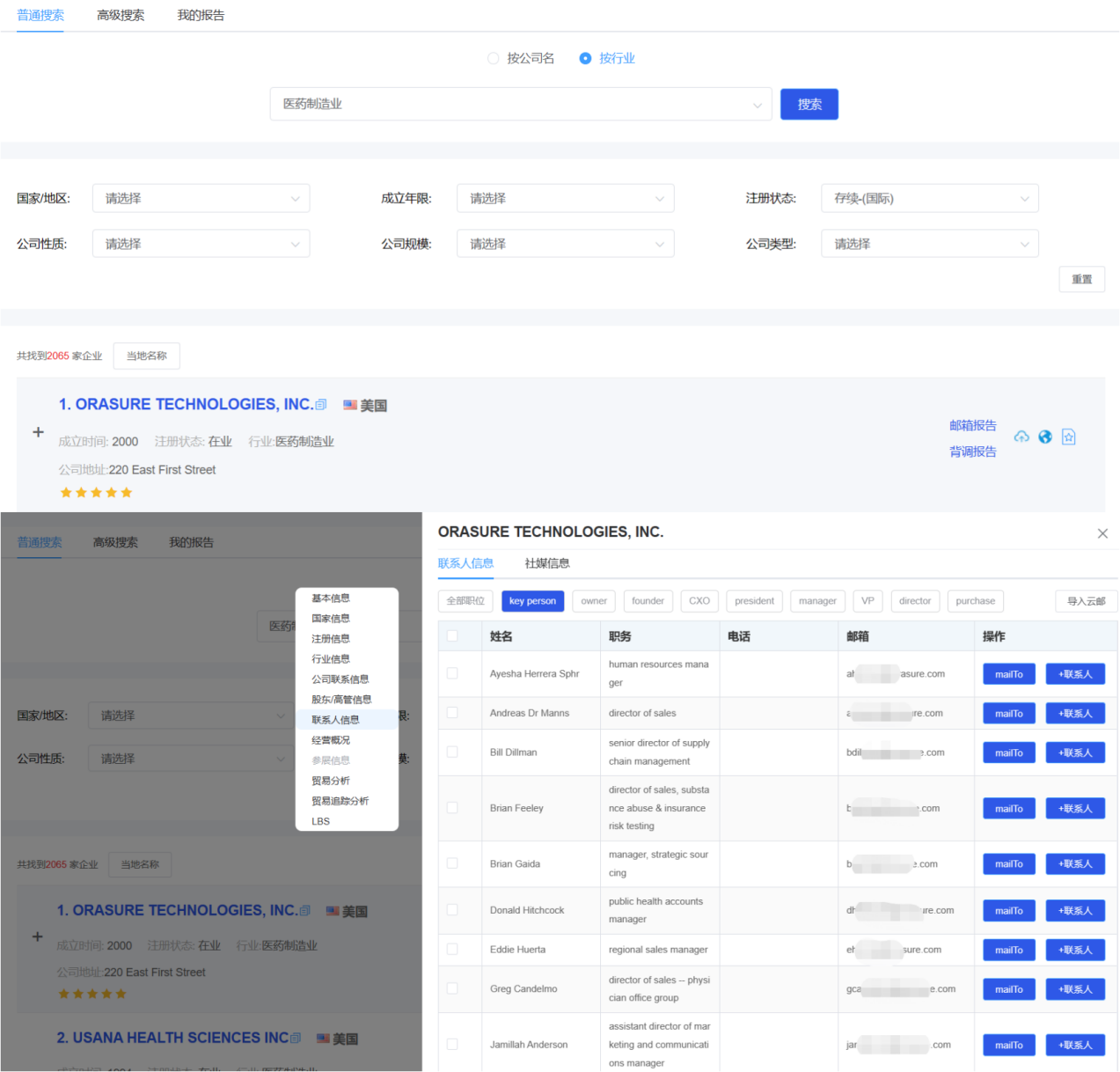Open dimmed 公司性质 dropdown in lower panel

tap(189, 759)
